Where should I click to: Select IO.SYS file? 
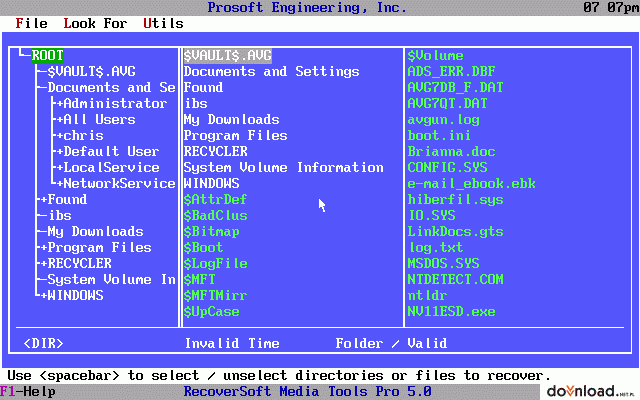click(x=432, y=216)
